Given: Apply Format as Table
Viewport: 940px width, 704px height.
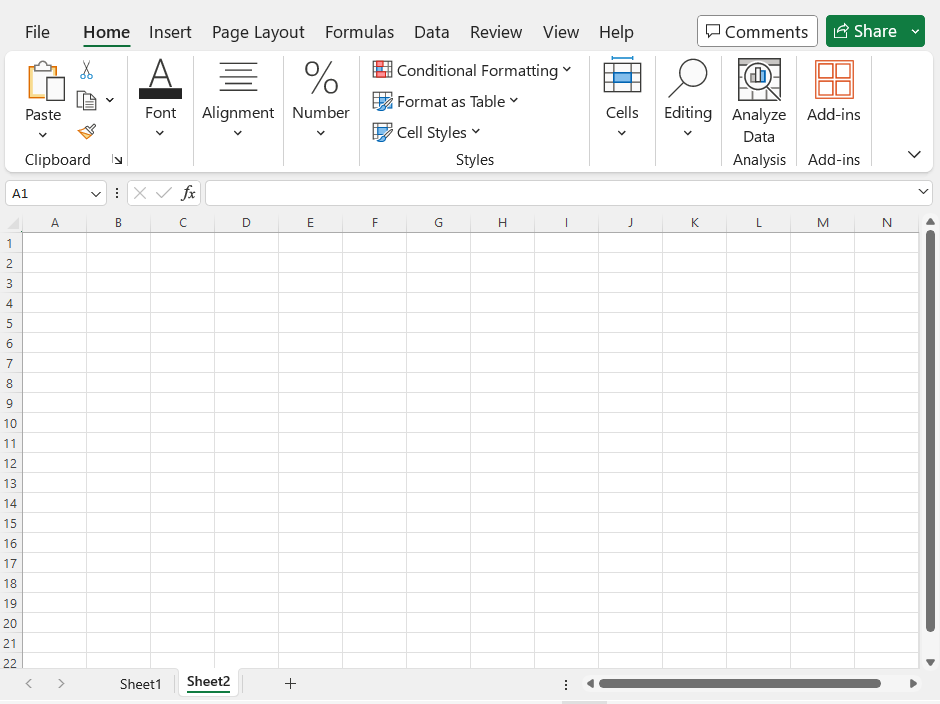Looking at the screenshot, I should pos(446,101).
